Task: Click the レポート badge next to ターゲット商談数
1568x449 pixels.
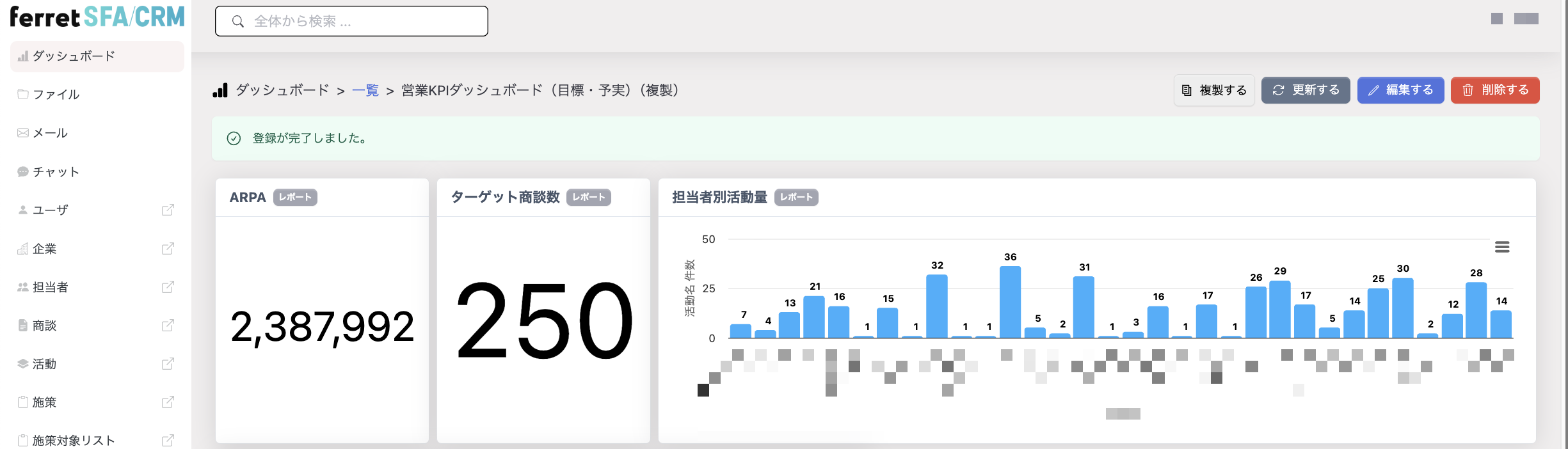Action: [x=589, y=198]
